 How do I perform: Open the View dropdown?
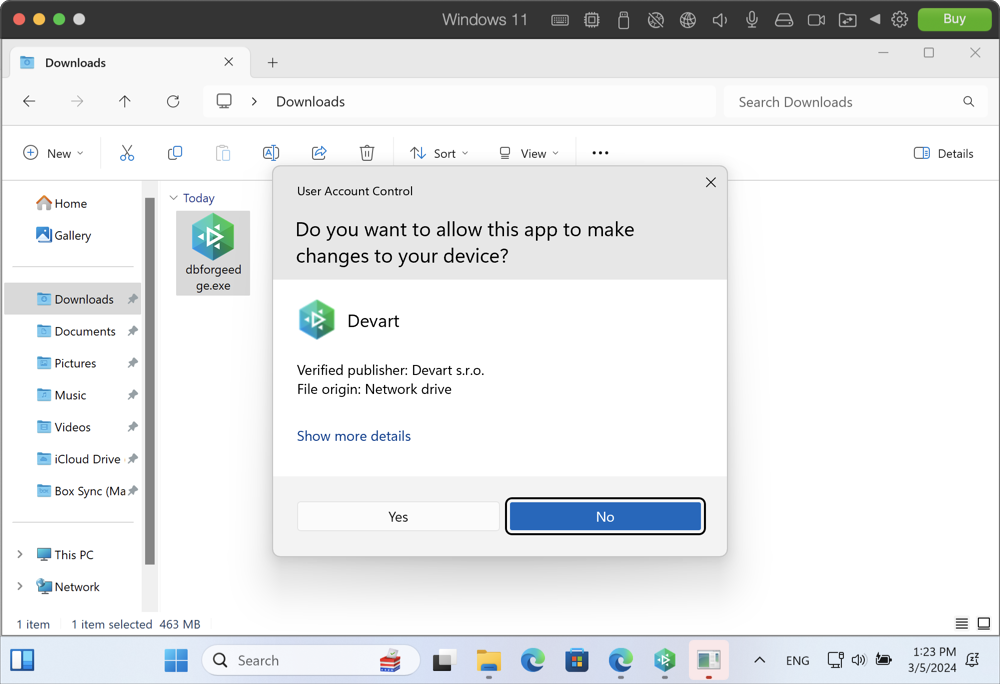529,153
